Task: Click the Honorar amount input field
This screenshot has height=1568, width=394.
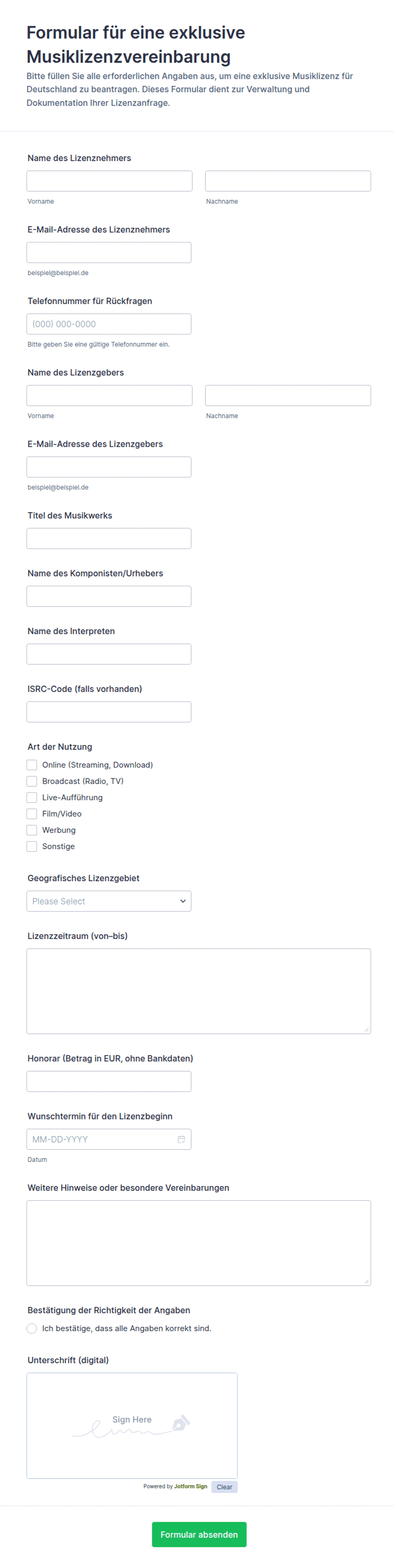Action: pos(109,1081)
